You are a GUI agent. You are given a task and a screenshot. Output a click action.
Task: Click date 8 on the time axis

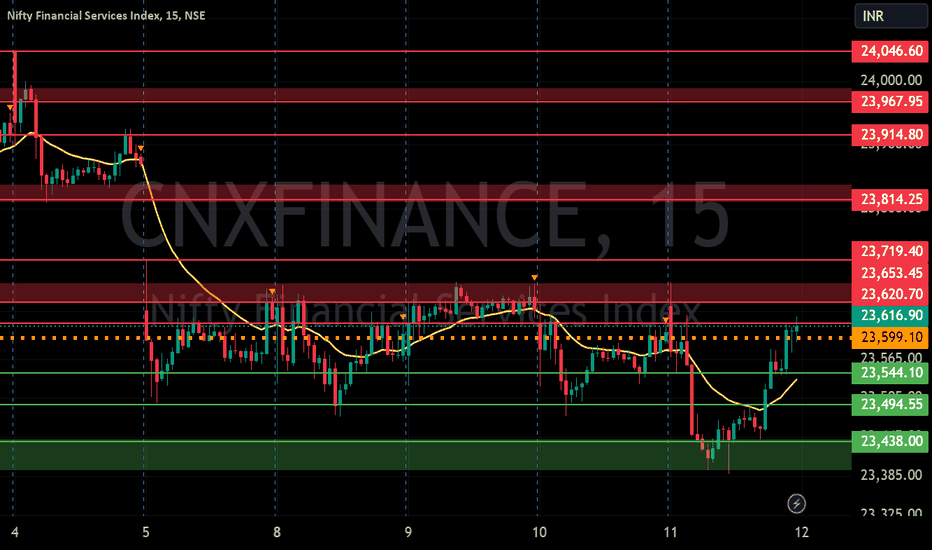point(276,532)
